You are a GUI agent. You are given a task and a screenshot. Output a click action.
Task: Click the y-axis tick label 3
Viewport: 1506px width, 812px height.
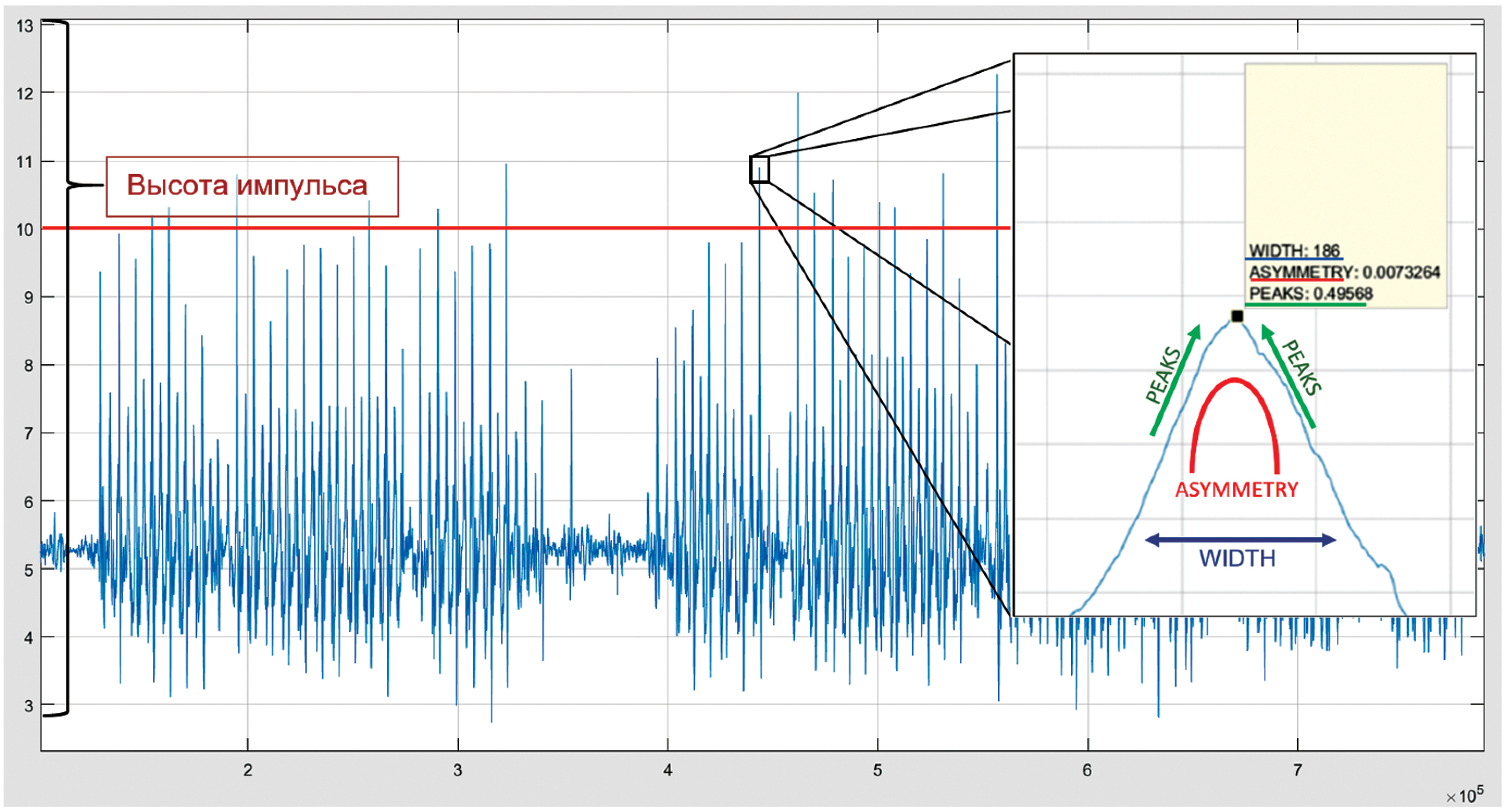pyautogui.click(x=28, y=706)
